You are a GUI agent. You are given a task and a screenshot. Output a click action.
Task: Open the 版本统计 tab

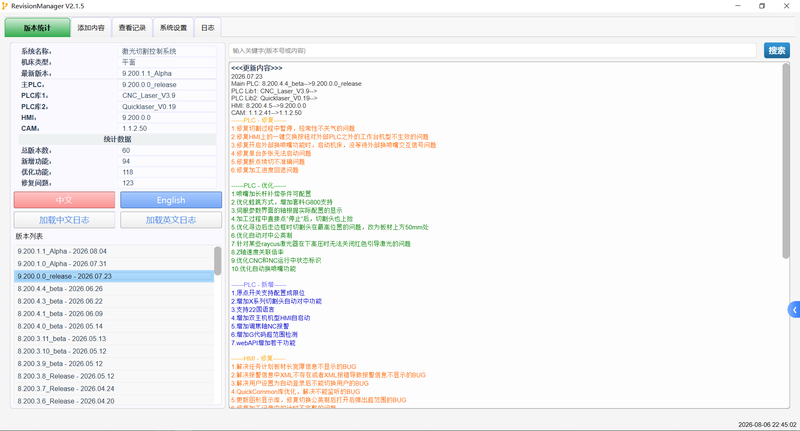coord(37,28)
